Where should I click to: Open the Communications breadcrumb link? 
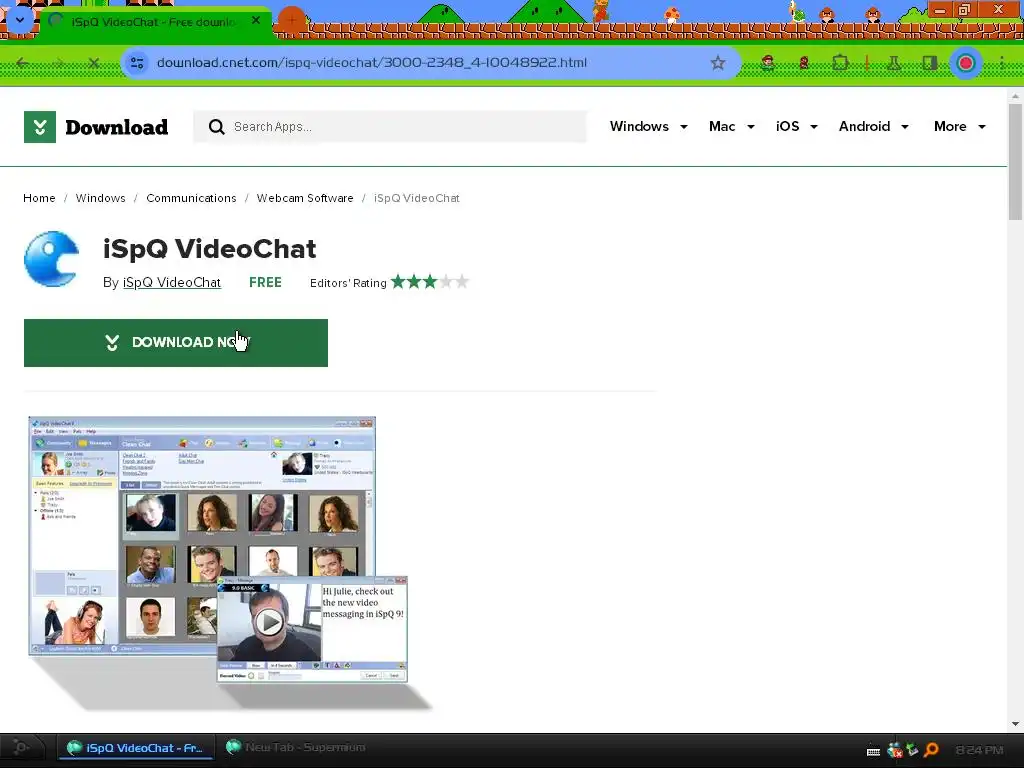click(x=191, y=198)
